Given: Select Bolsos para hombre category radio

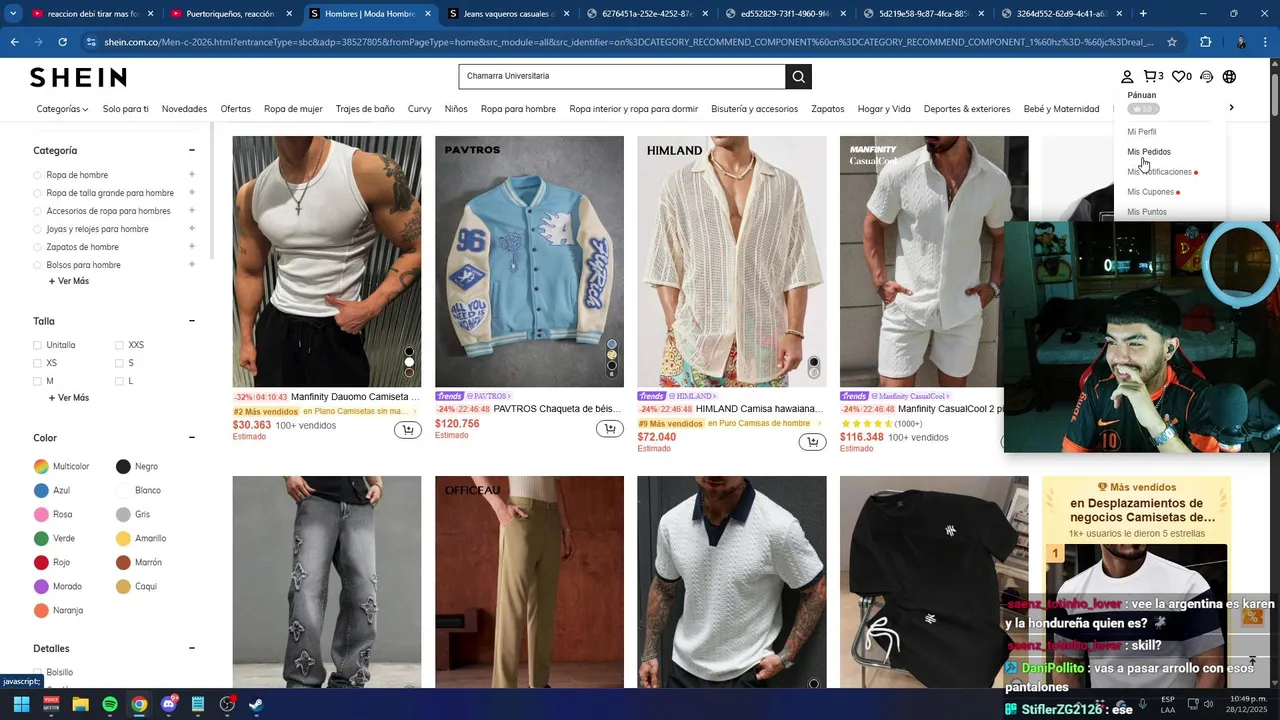Looking at the screenshot, I should [x=38, y=265].
